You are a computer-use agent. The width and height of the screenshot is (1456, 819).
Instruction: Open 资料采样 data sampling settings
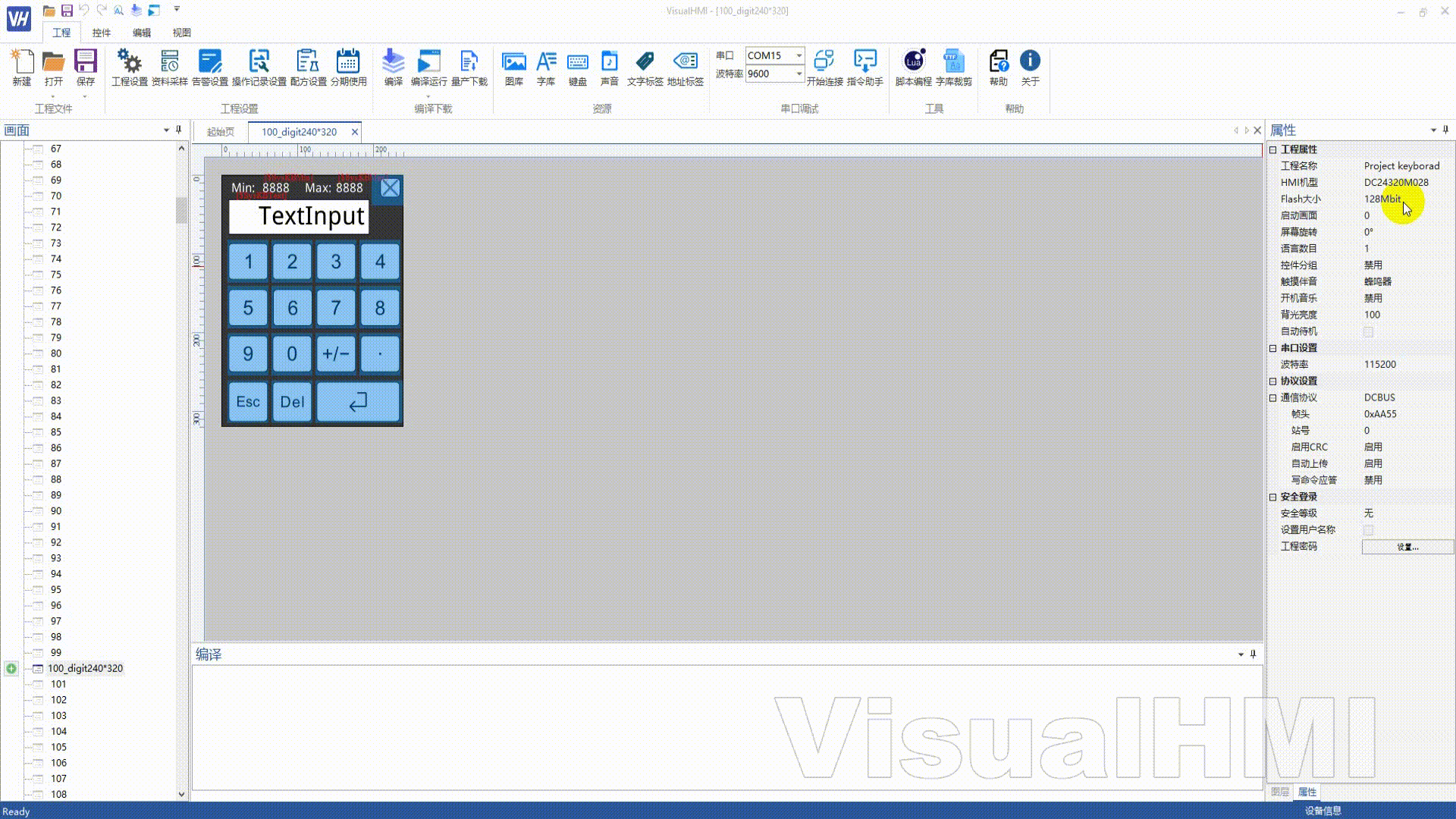[x=170, y=67]
